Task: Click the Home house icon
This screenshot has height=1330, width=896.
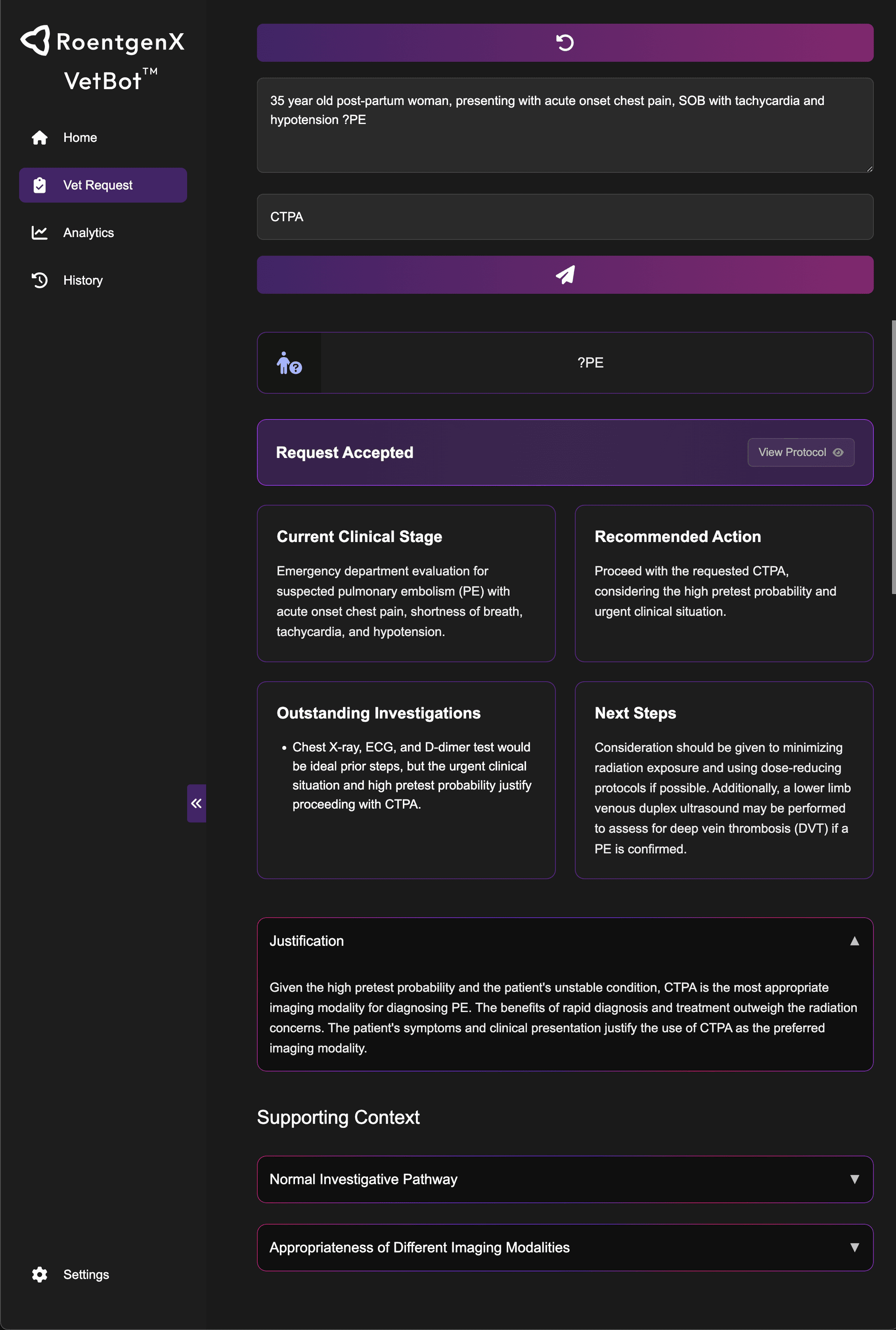Action: pos(39,138)
